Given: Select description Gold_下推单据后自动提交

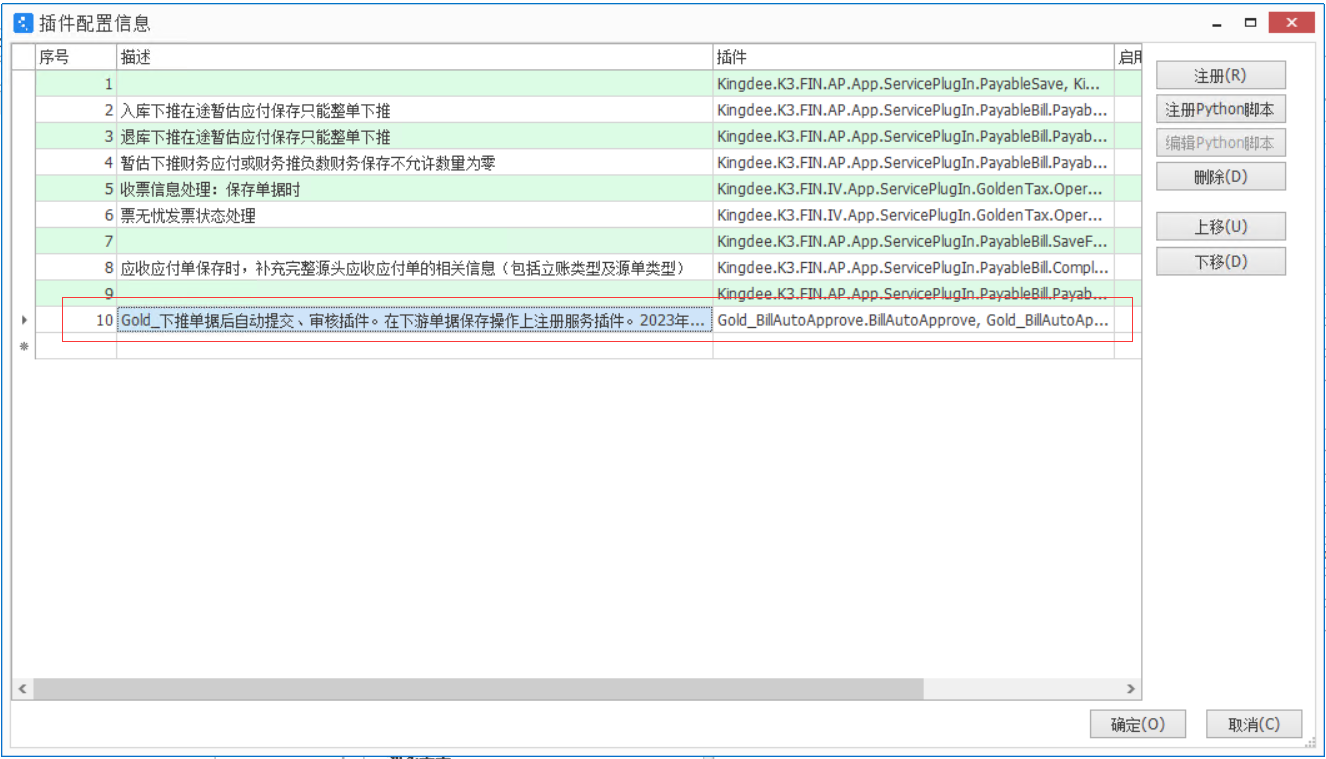Looking at the screenshot, I should (x=415, y=321).
